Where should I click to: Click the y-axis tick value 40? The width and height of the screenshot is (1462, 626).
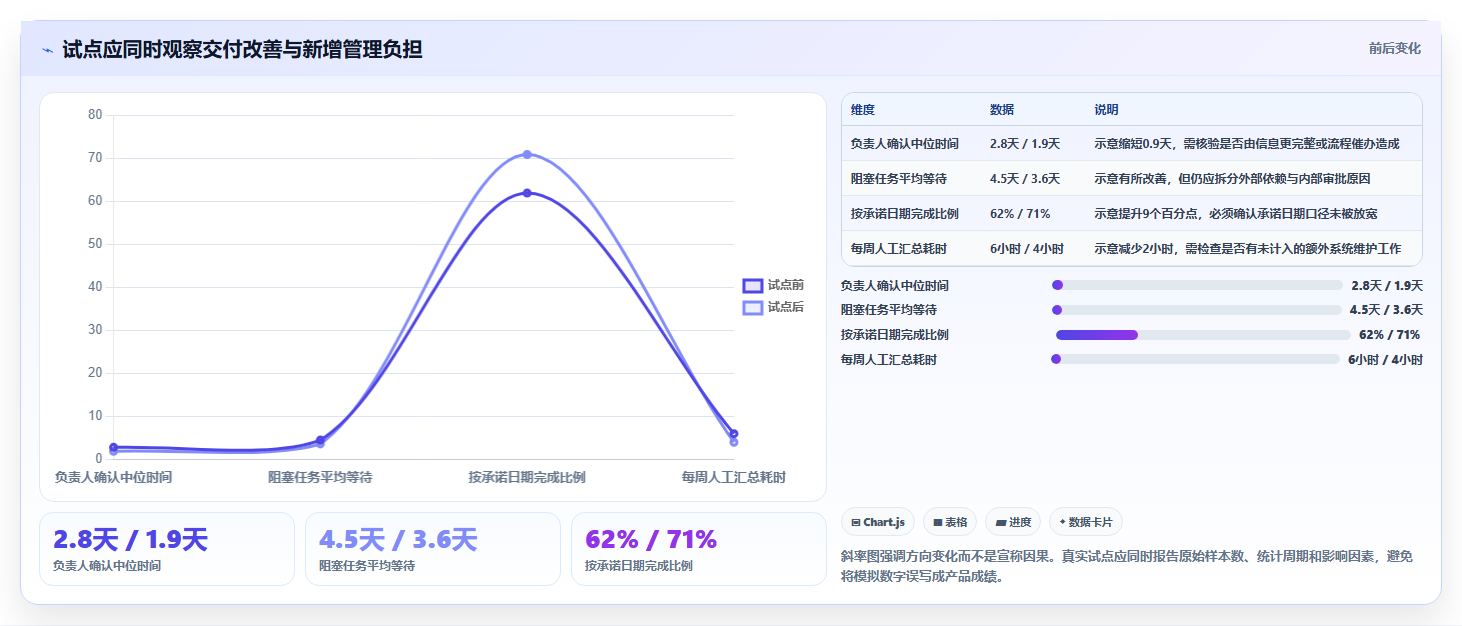[95, 287]
